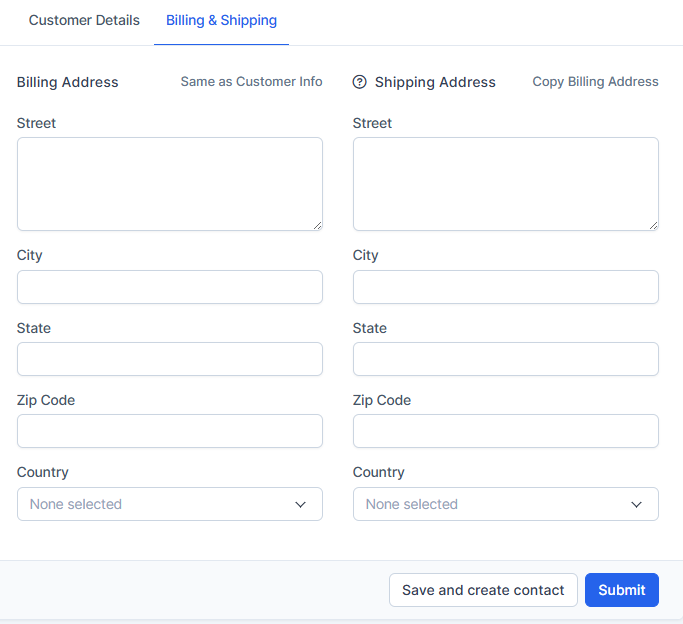This screenshot has width=683, height=624.
Task: Click Save and create contact button
Action: [x=483, y=590]
